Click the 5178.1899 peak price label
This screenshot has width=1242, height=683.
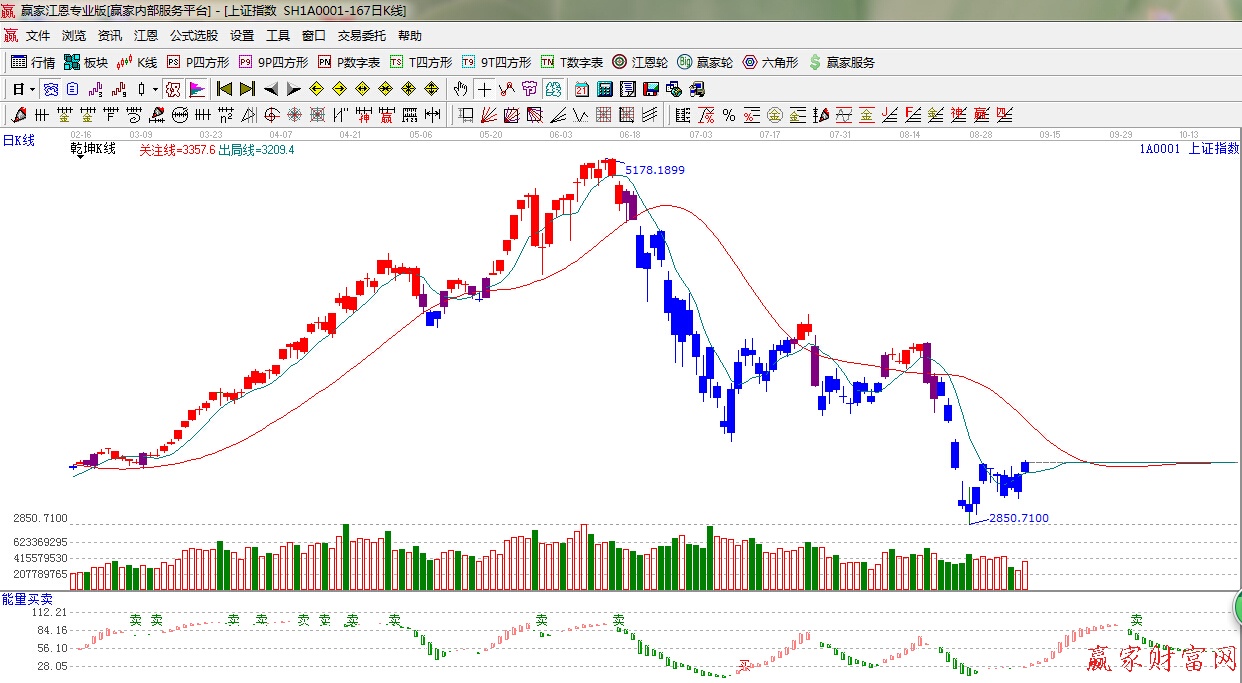pos(655,170)
